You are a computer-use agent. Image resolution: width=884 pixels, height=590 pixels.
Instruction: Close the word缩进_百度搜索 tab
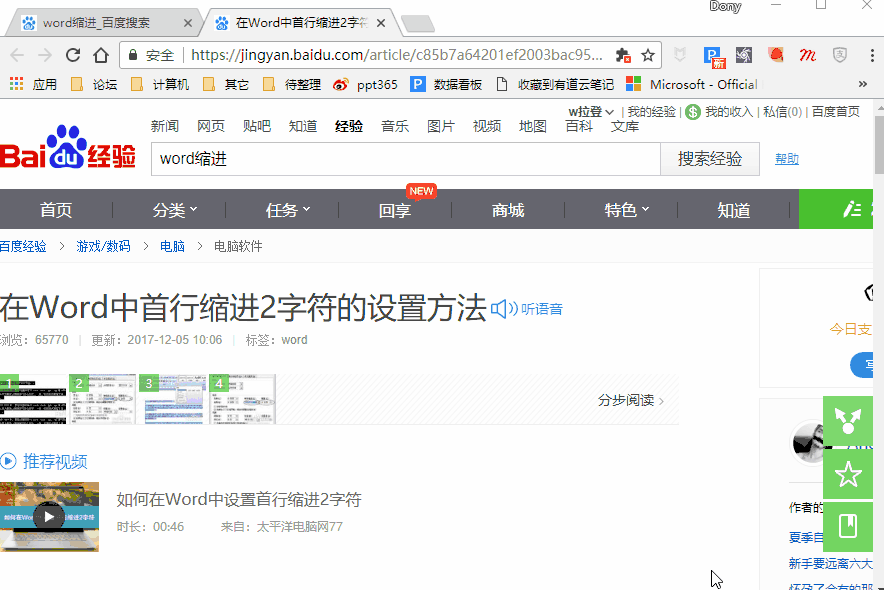pos(188,23)
